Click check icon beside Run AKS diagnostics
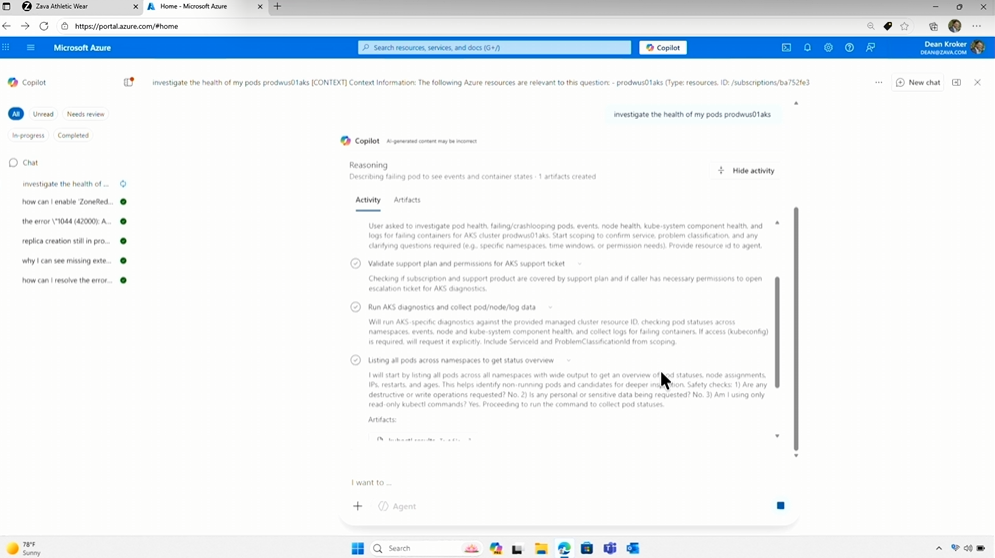 pos(355,307)
